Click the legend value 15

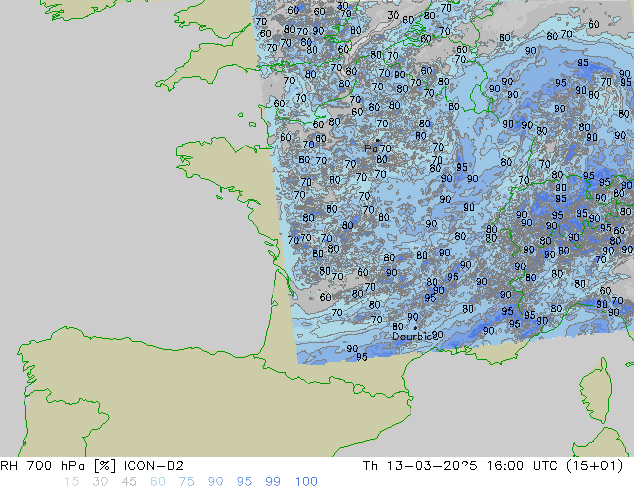pyautogui.click(x=71, y=482)
